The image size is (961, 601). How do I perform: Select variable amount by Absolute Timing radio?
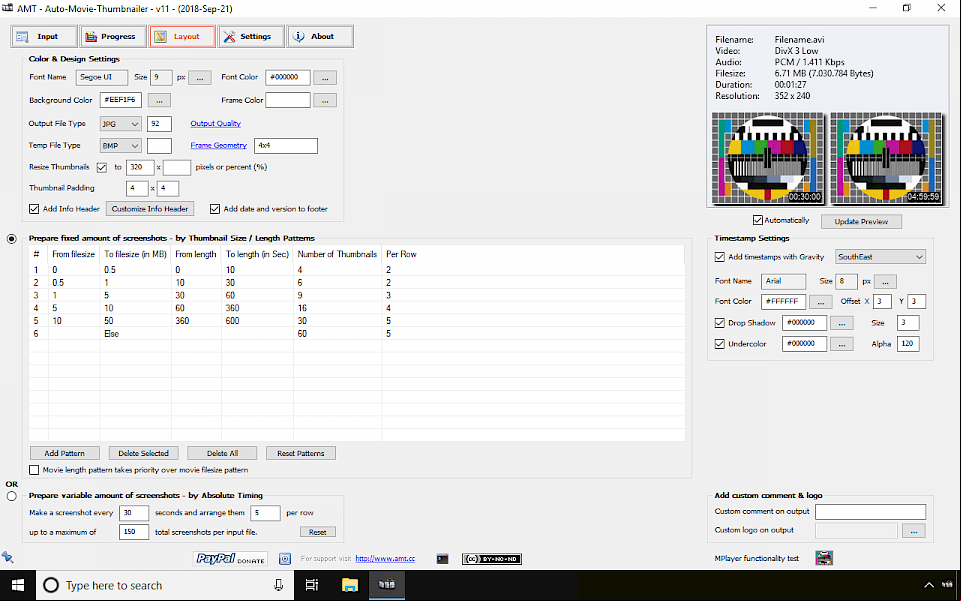coord(12,496)
